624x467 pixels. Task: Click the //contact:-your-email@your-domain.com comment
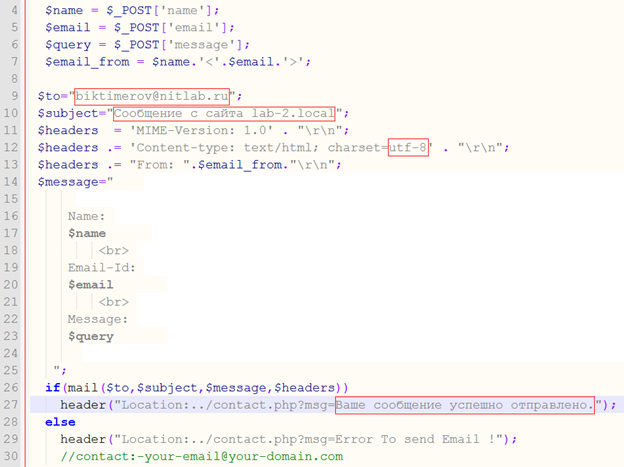202,456
